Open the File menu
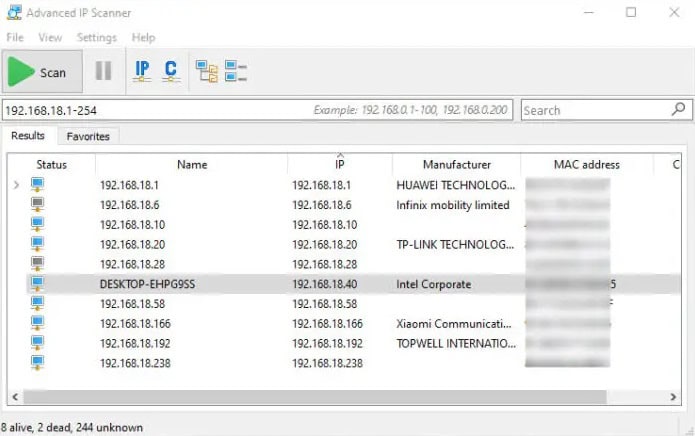 coord(15,38)
